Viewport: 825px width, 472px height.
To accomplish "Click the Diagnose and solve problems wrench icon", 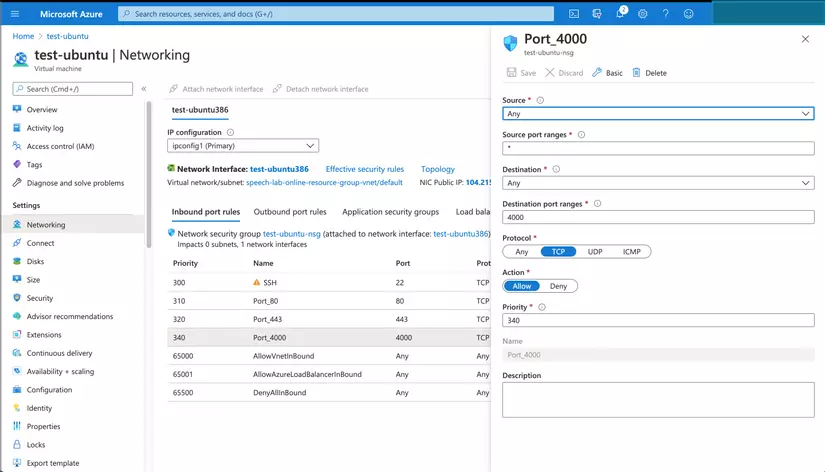I will 17,183.
